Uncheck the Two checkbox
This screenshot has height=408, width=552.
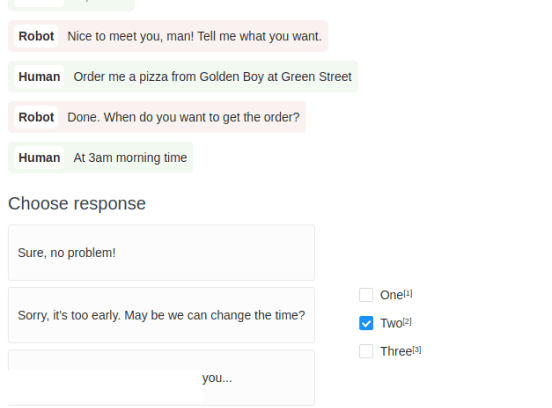(x=366, y=323)
